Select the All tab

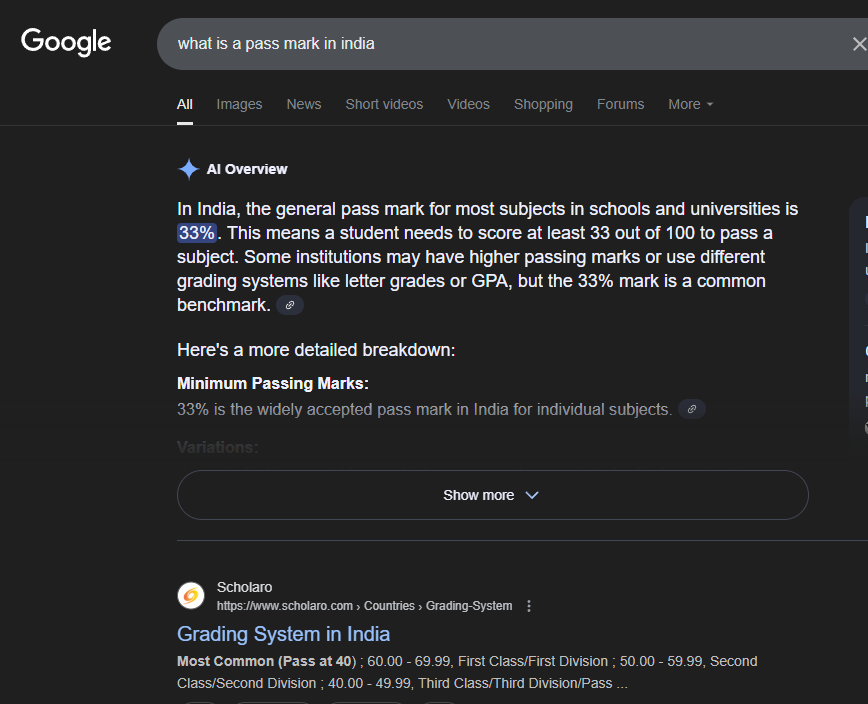185,104
